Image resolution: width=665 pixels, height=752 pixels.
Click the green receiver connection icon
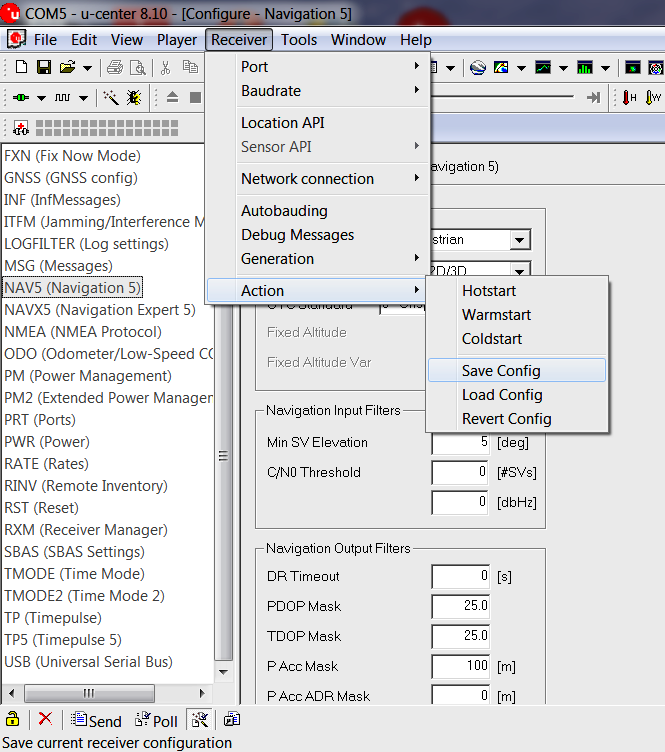tap(21, 98)
